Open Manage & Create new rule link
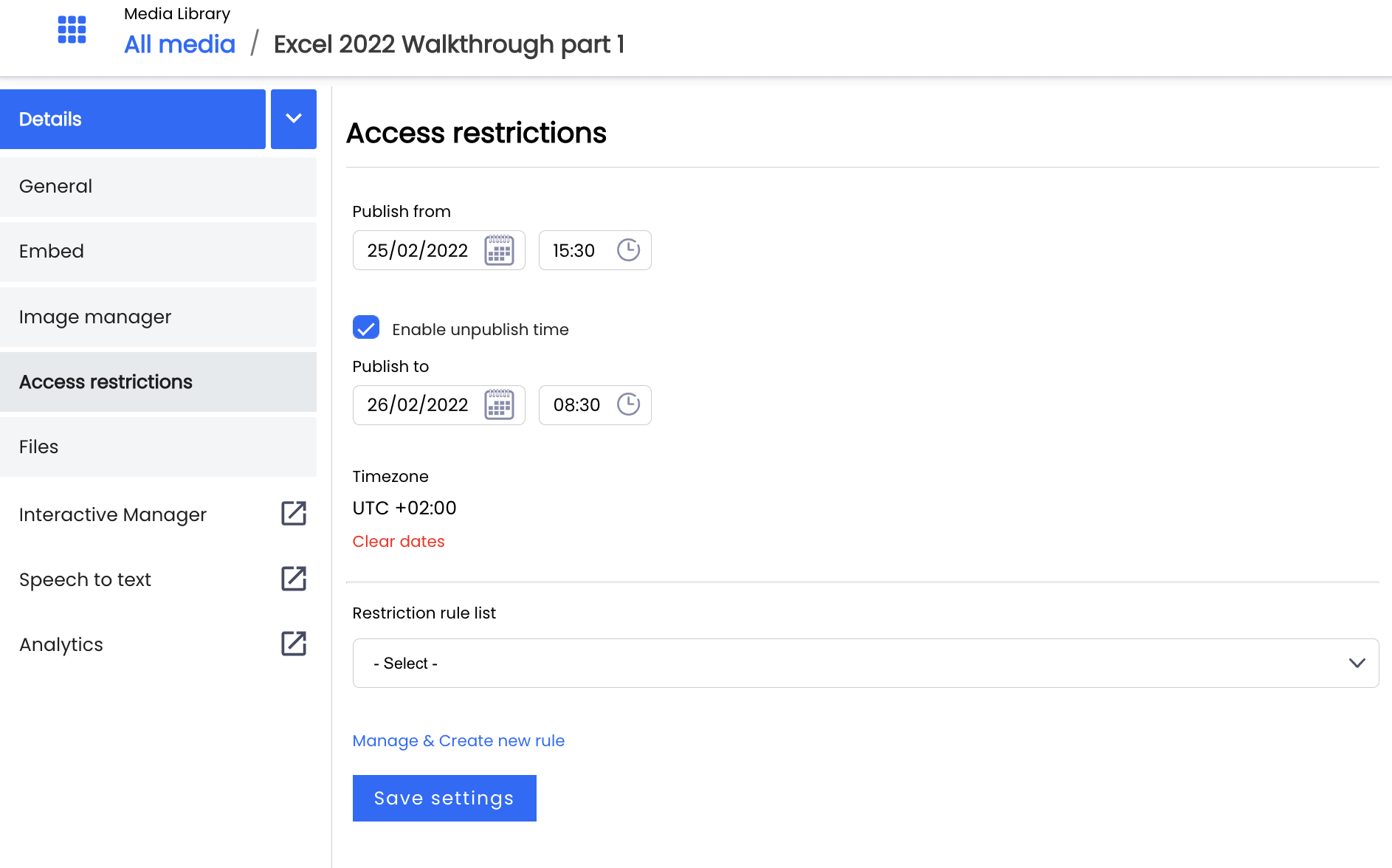The height and width of the screenshot is (868, 1392). click(x=458, y=740)
